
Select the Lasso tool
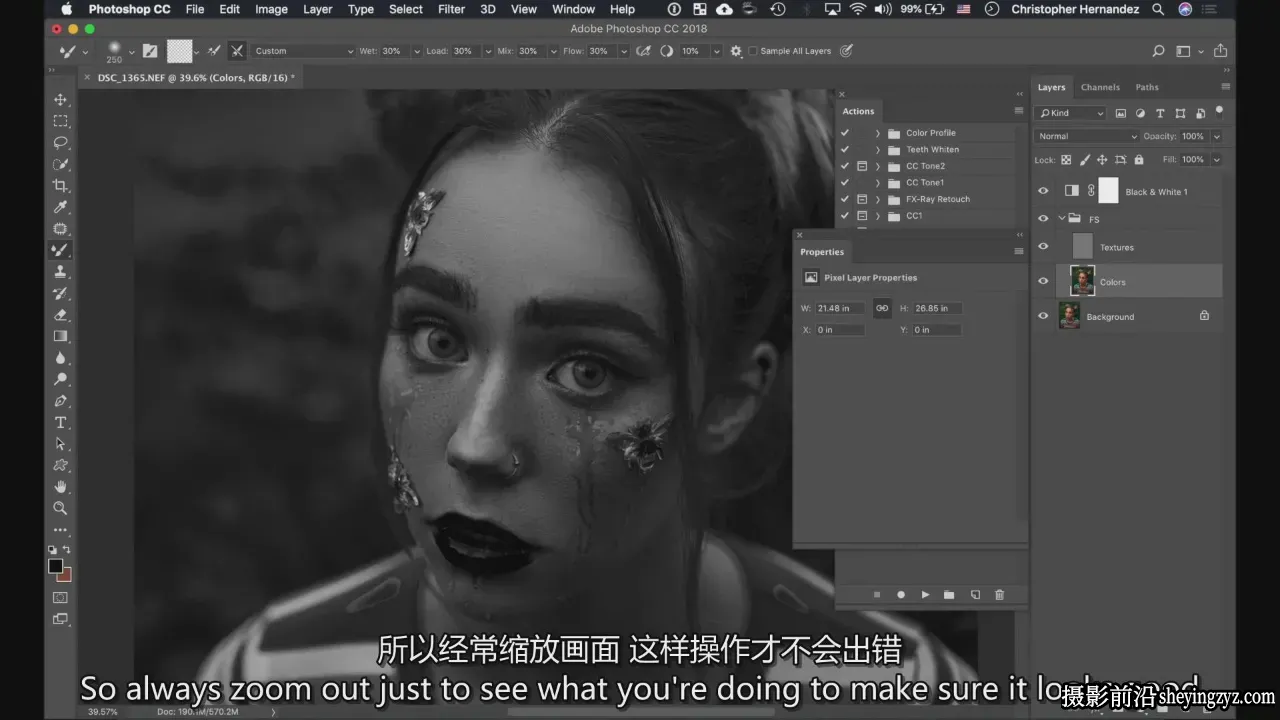click(x=60, y=142)
